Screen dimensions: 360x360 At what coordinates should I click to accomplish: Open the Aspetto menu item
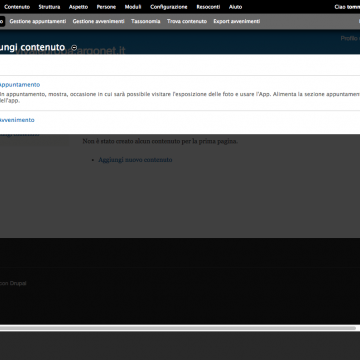(x=78, y=7)
